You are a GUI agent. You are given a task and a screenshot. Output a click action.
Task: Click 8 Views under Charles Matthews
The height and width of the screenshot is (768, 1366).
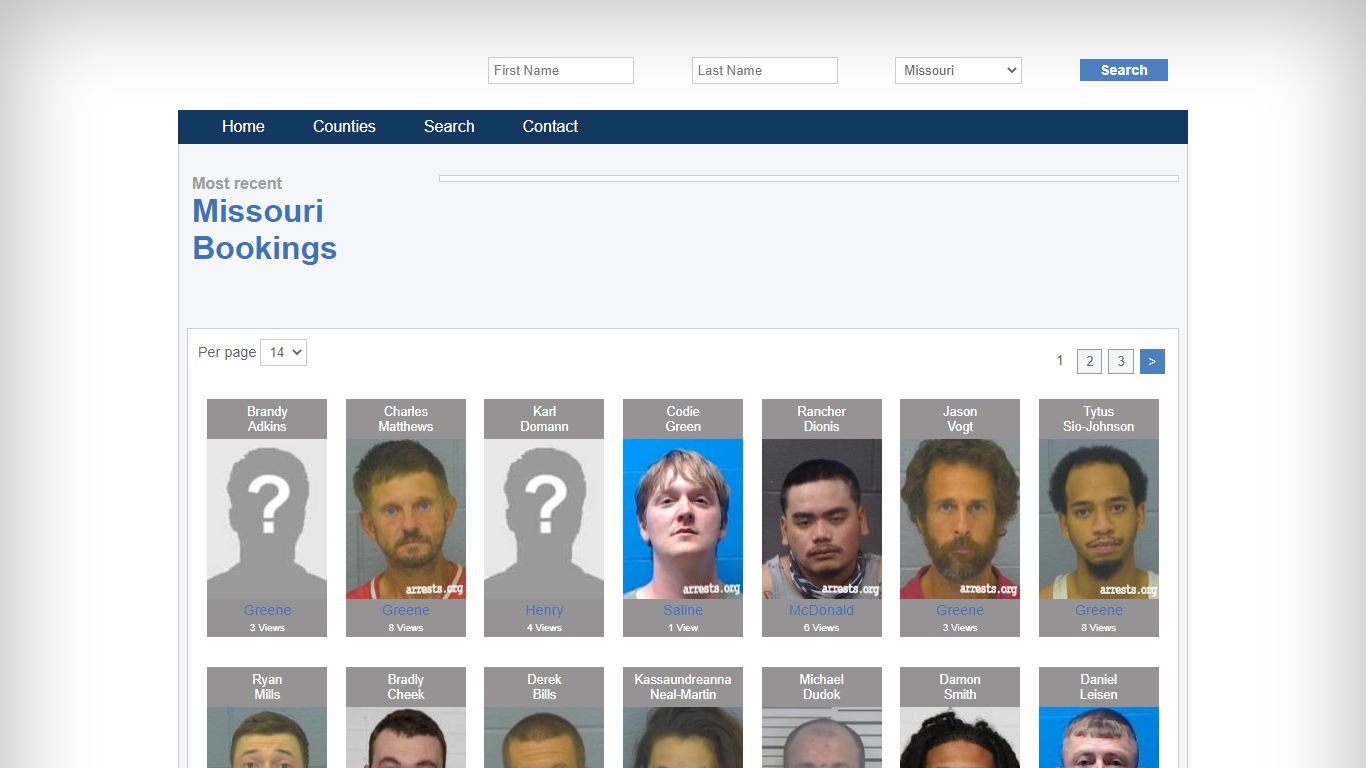point(406,628)
